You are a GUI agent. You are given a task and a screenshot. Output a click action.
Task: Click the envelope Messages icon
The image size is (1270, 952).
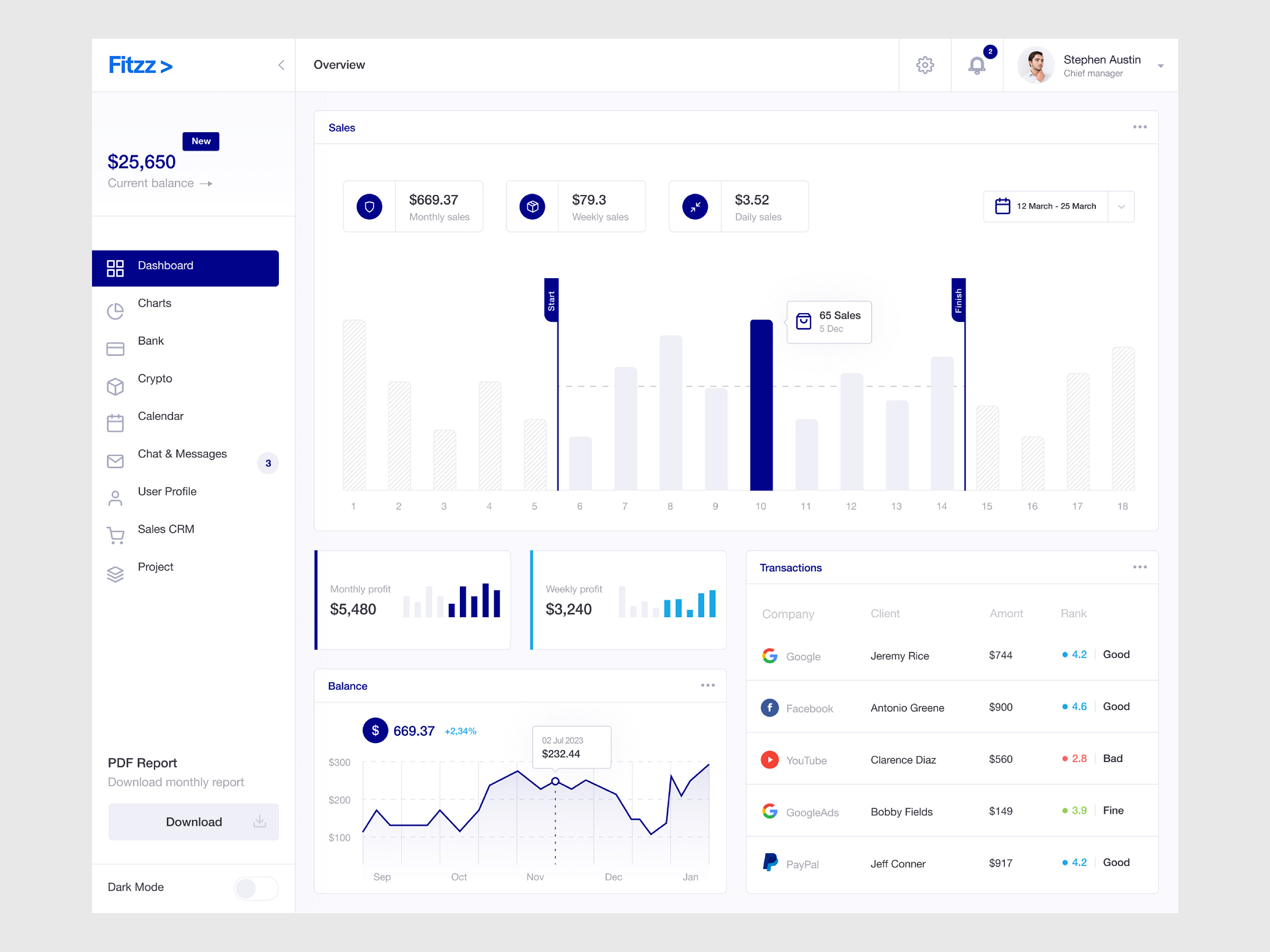pos(115,461)
